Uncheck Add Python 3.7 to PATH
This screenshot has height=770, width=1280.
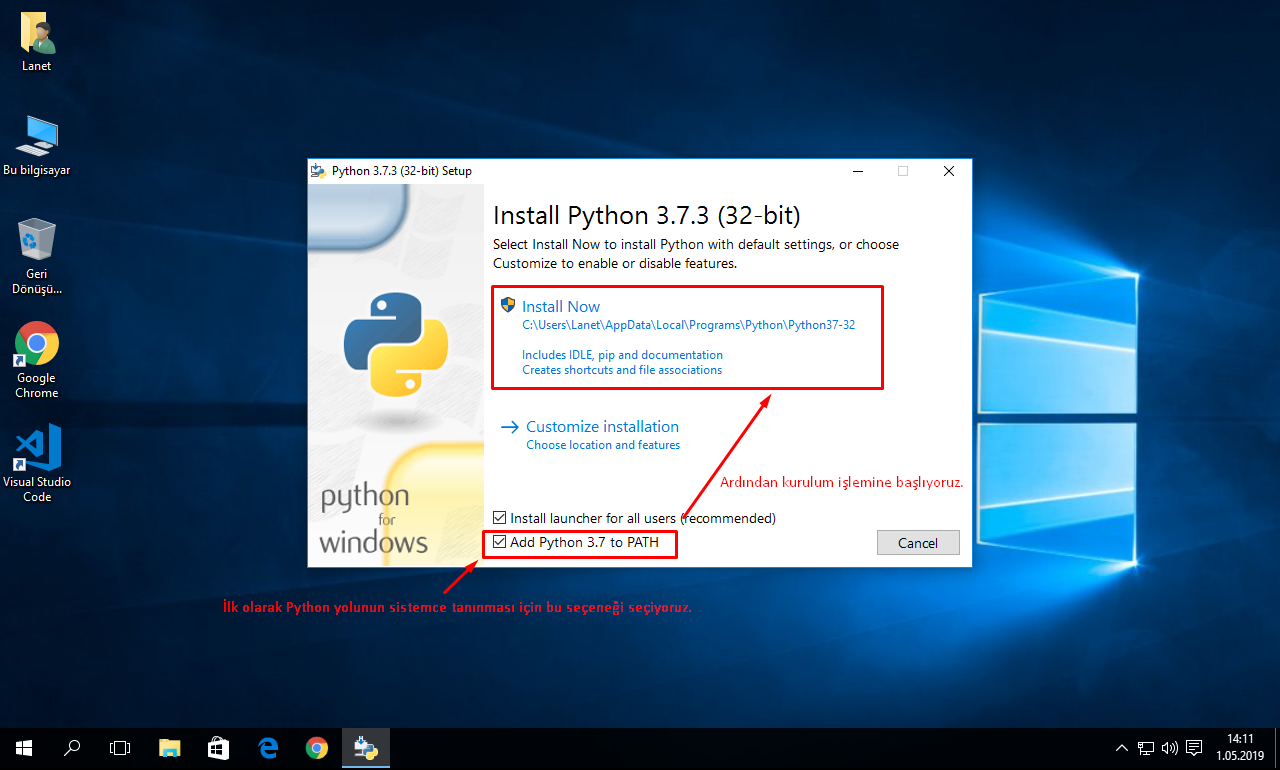tap(500, 542)
